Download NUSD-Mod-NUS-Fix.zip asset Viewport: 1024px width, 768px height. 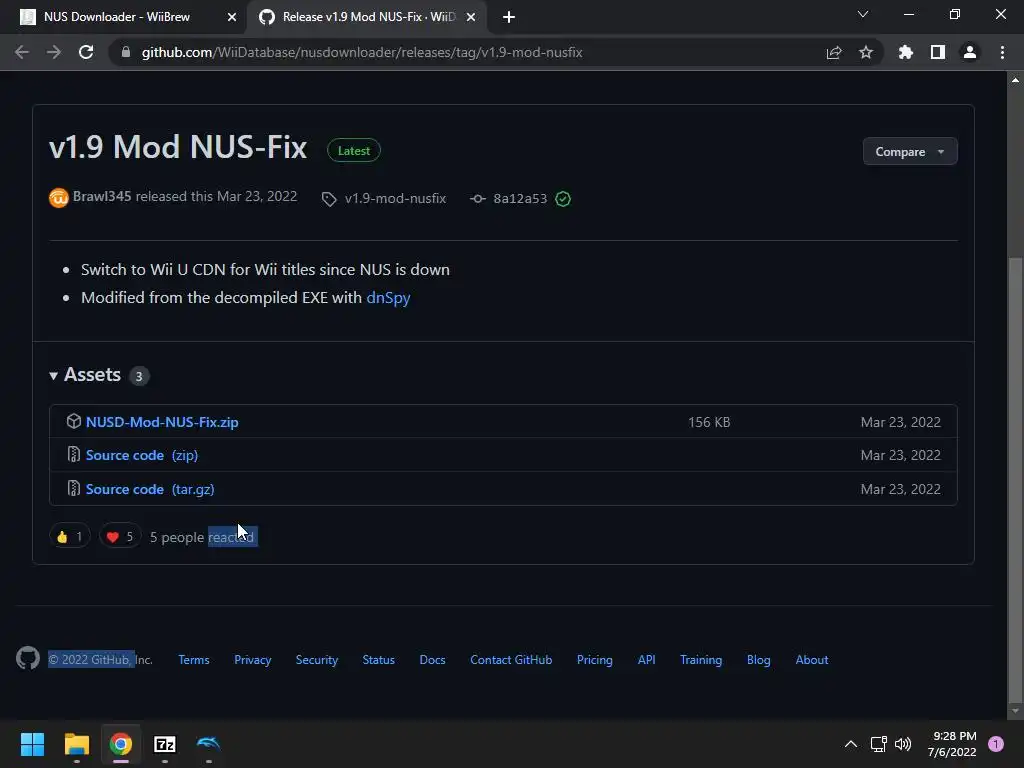tap(162, 423)
